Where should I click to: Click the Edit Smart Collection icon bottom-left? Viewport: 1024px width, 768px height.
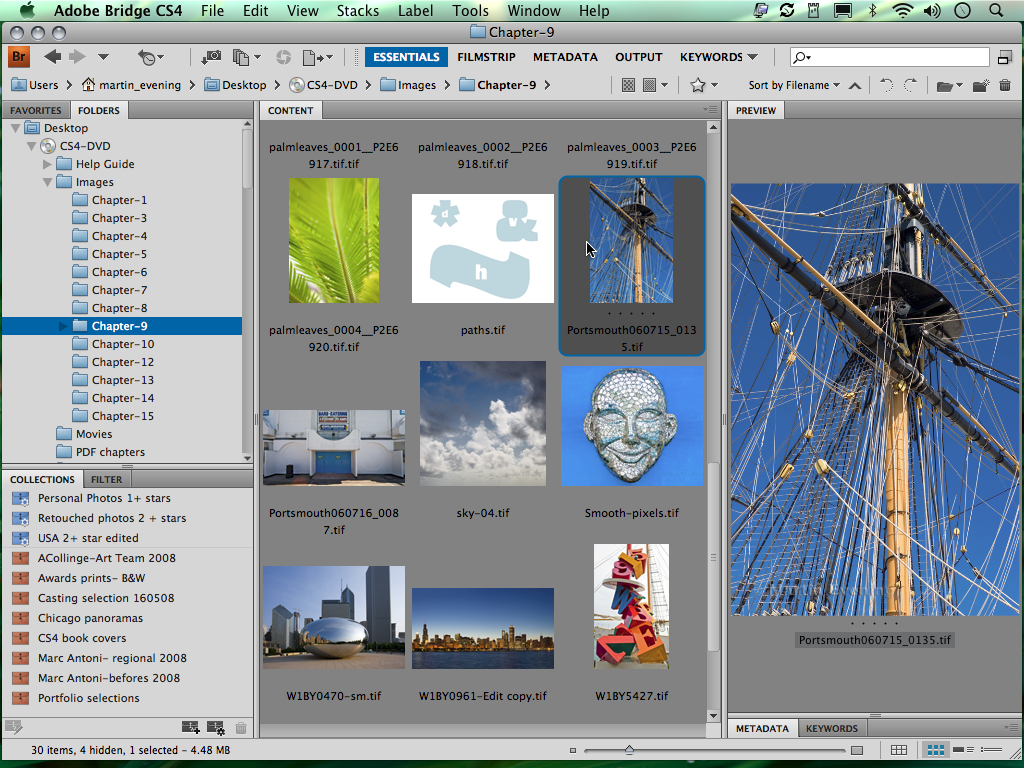point(14,726)
